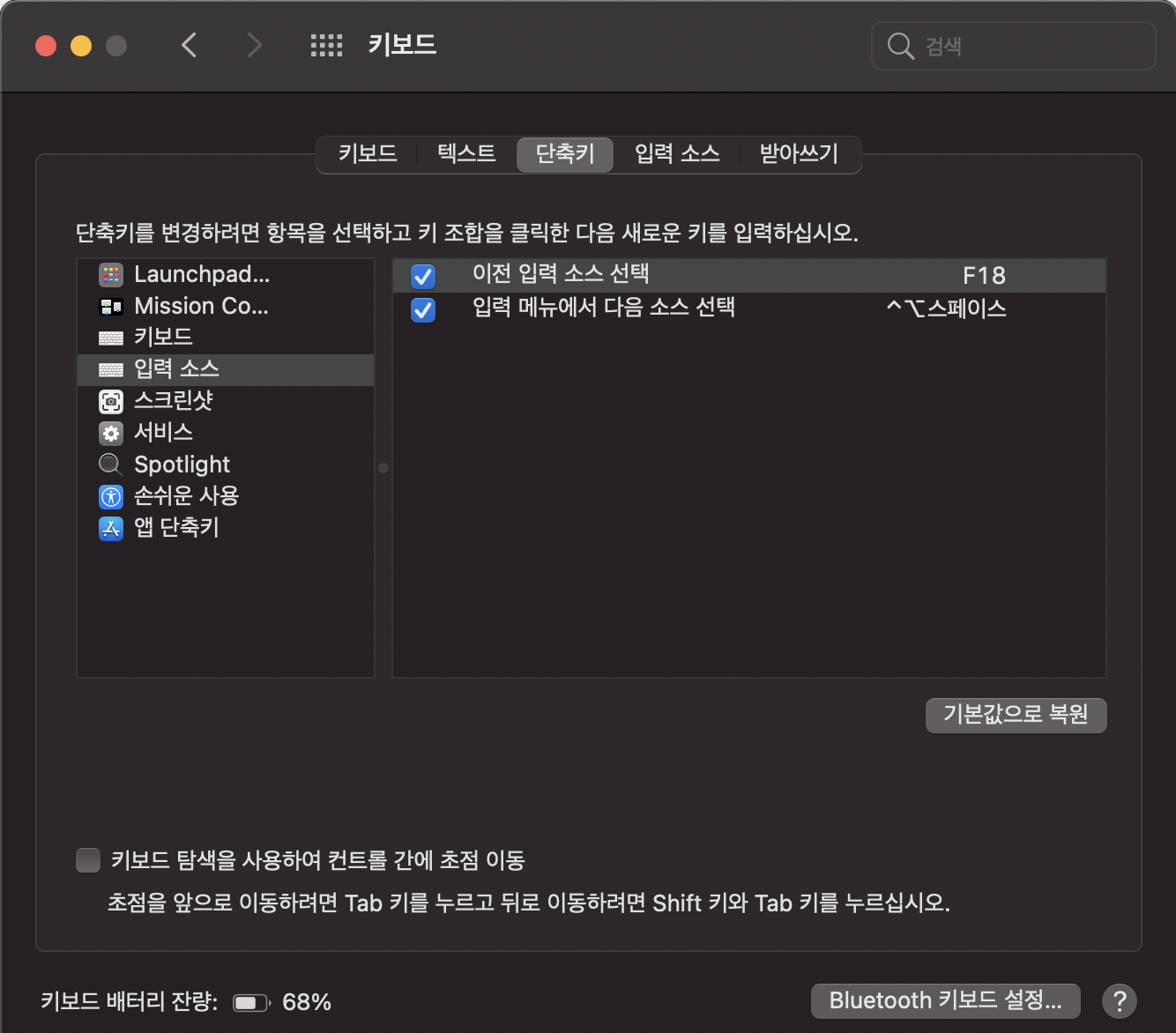Screen dimensions: 1176x1033
Task: Show all preferences via grid icon
Action: [x=326, y=45]
